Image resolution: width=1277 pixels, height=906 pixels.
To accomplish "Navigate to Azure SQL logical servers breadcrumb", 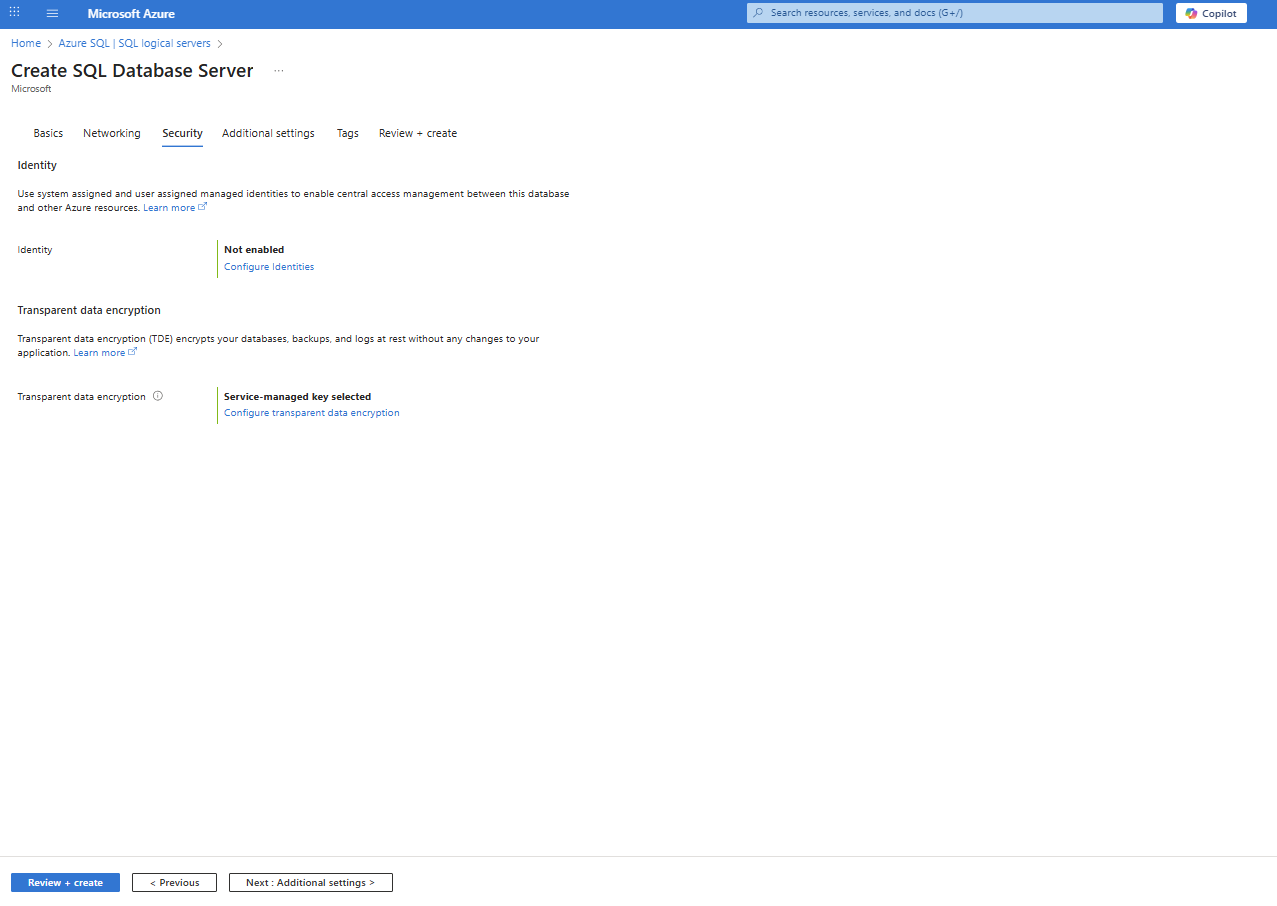I will pyautogui.click(x=135, y=44).
